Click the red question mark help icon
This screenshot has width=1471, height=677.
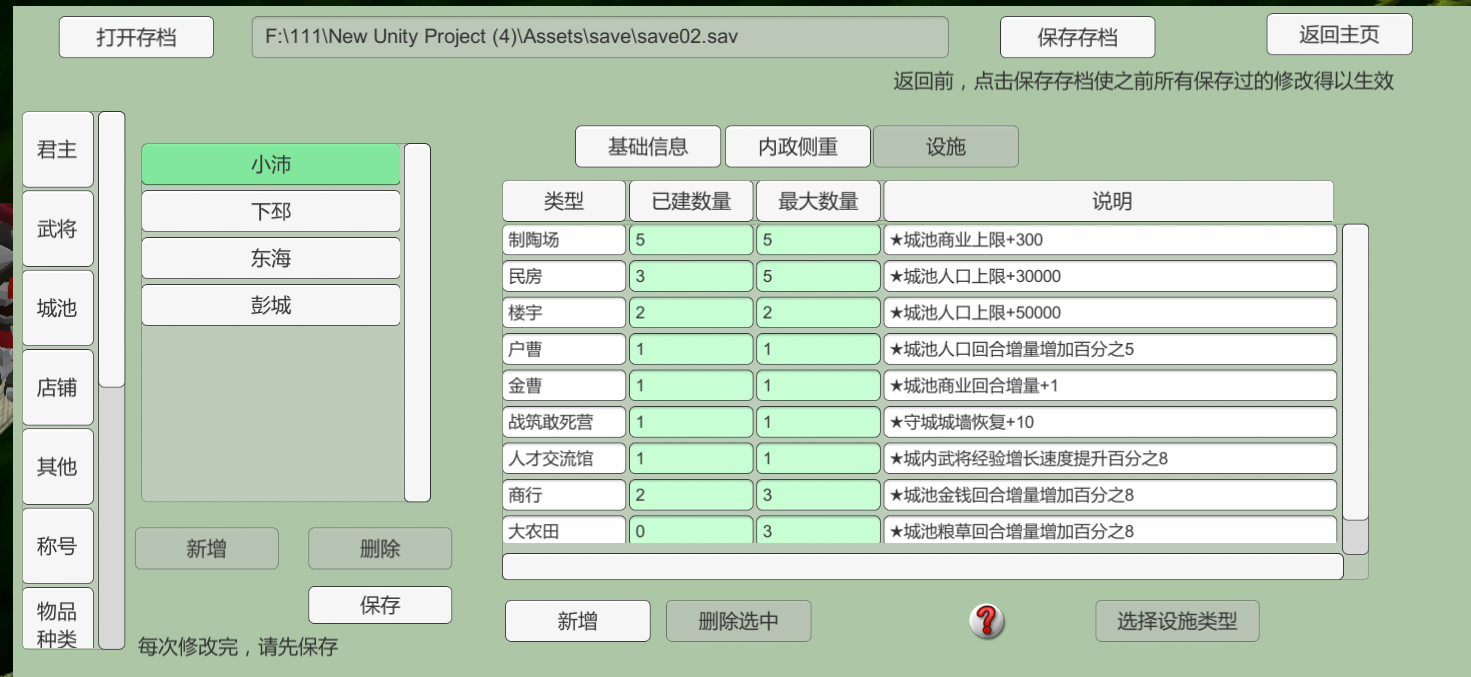pyautogui.click(x=986, y=621)
